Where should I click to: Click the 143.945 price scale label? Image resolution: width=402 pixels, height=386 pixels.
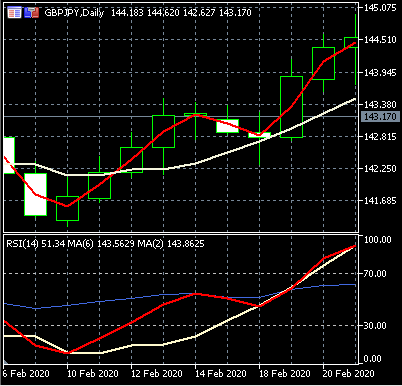point(380,72)
